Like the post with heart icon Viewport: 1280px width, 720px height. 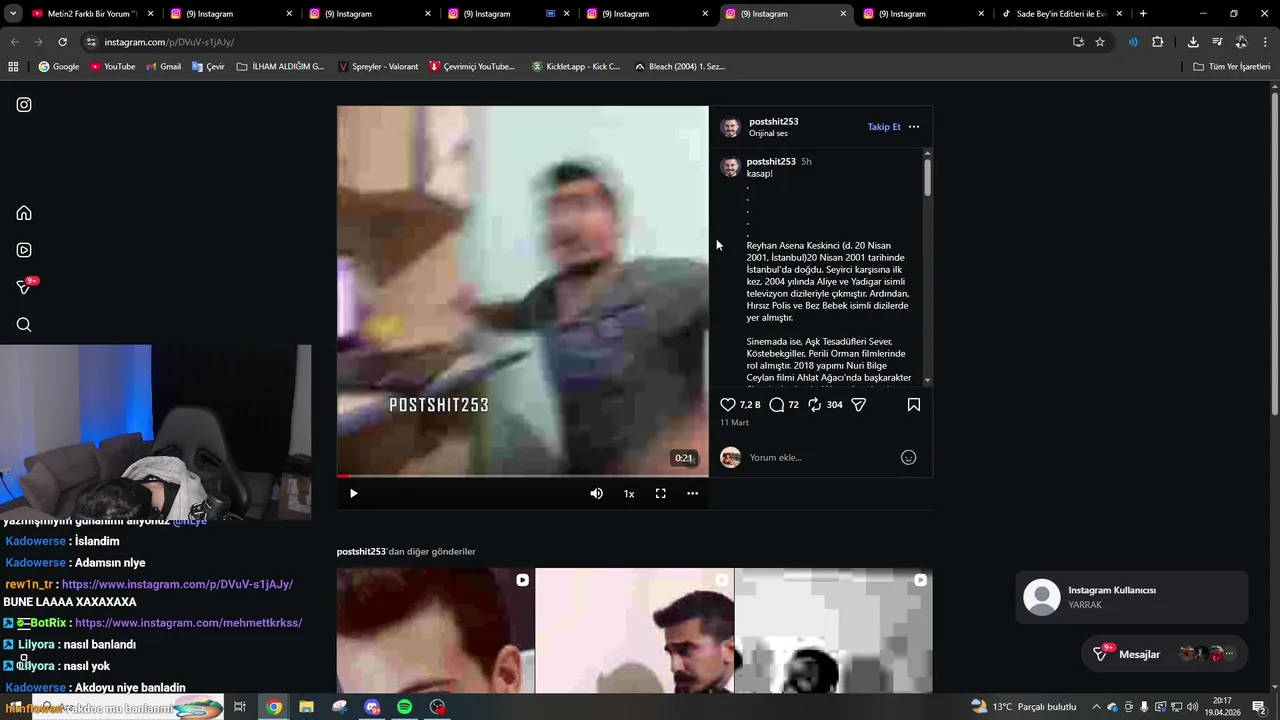[x=728, y=405]
